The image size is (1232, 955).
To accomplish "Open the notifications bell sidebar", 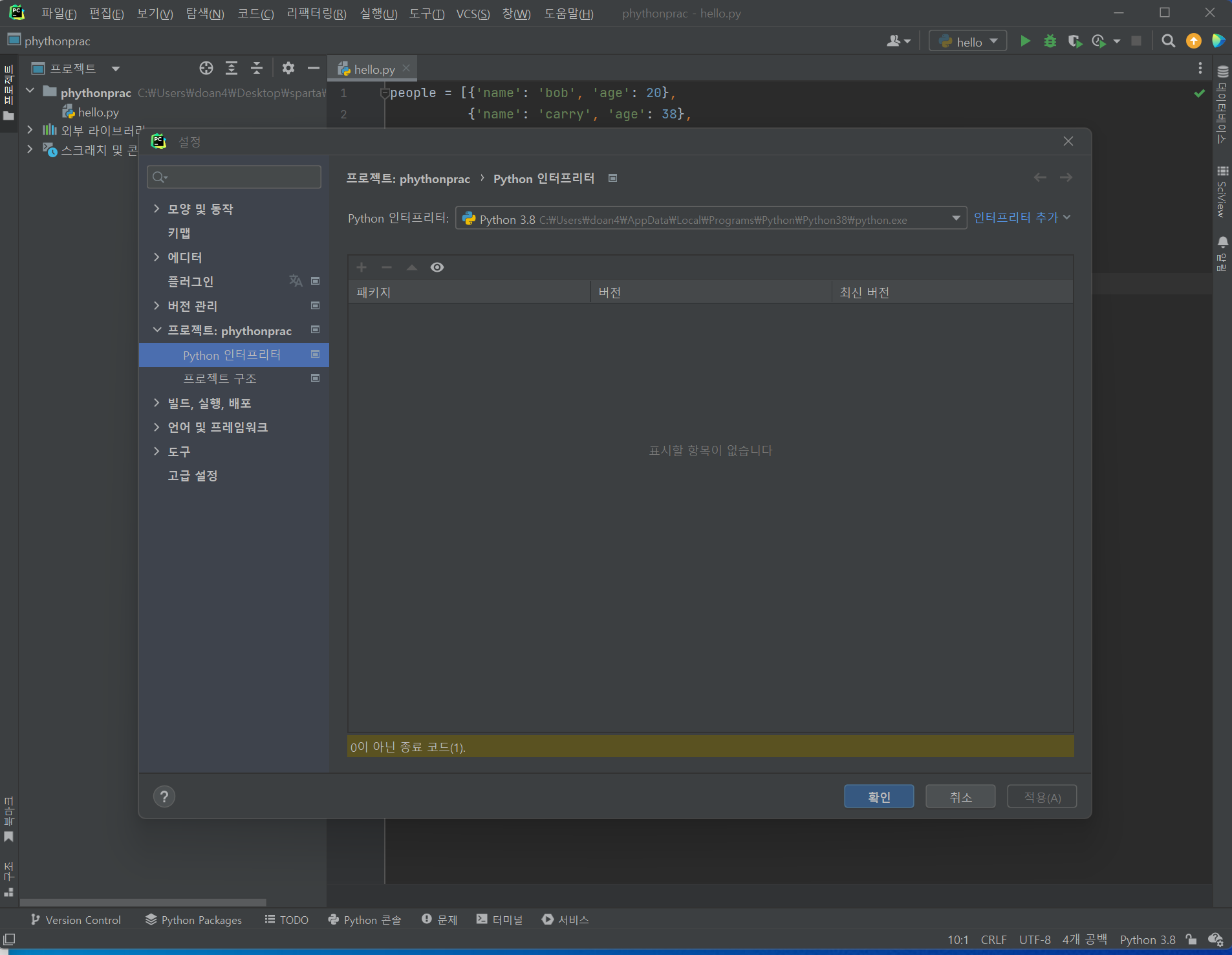I will pos(1222,252).
